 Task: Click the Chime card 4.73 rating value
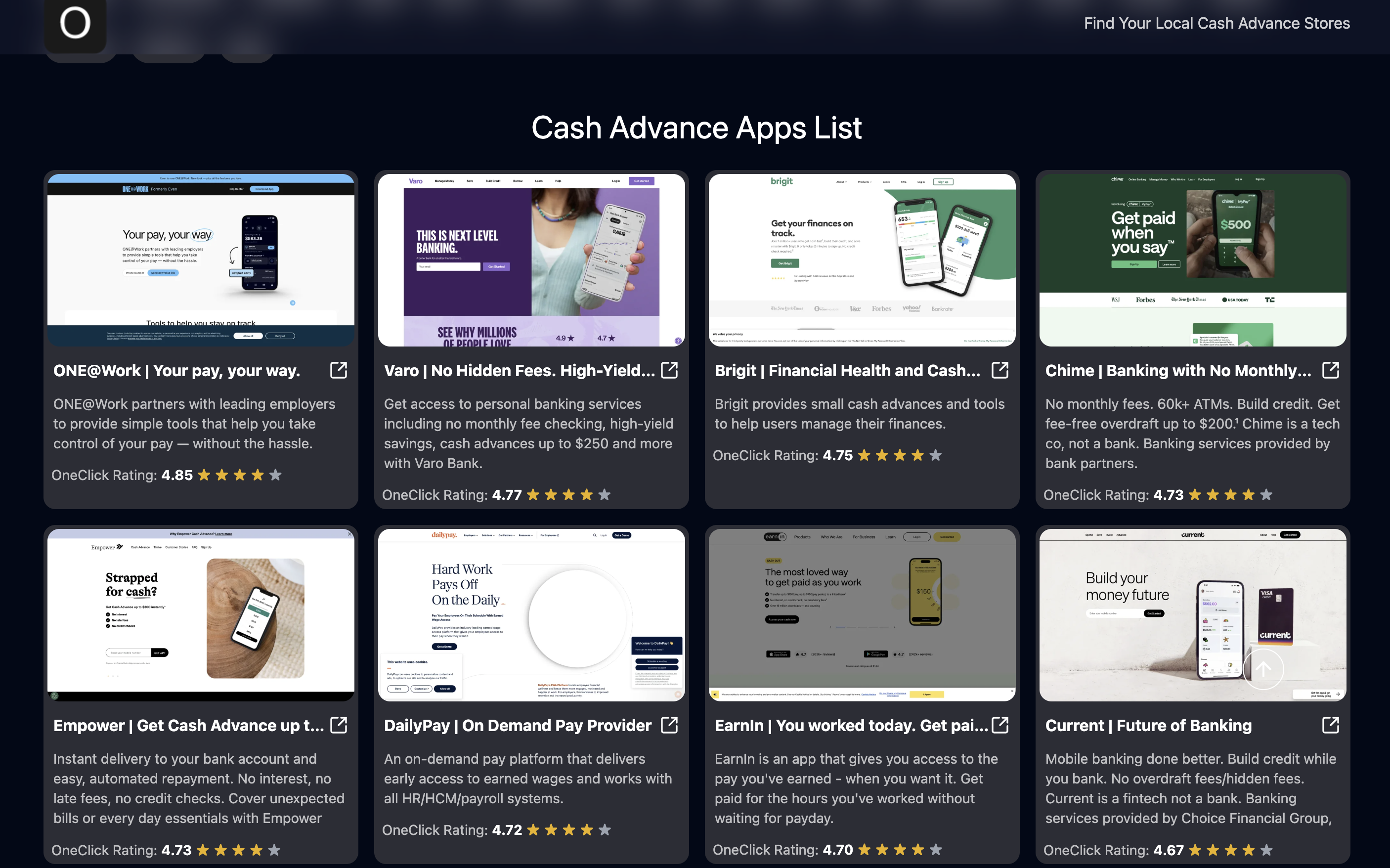1169,495
